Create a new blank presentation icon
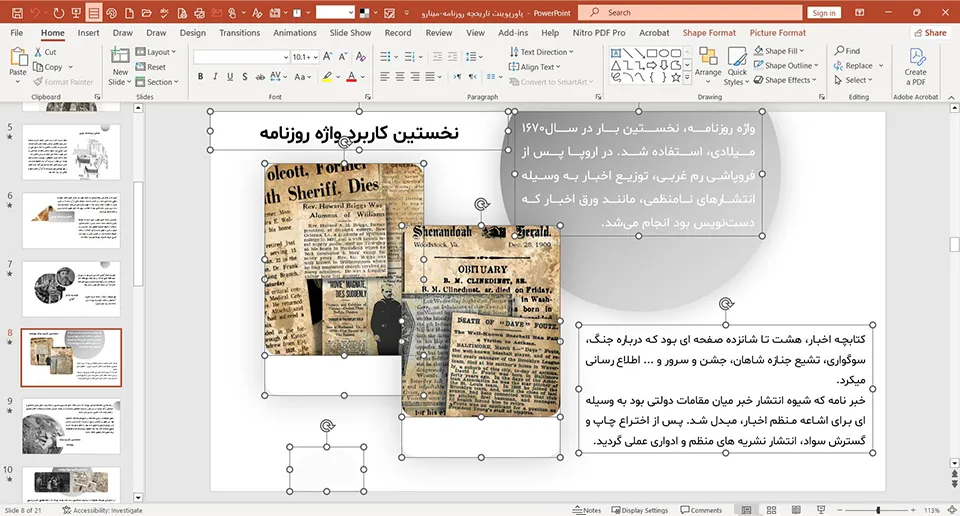Screen dimensions: 960x516 (129, 12)
